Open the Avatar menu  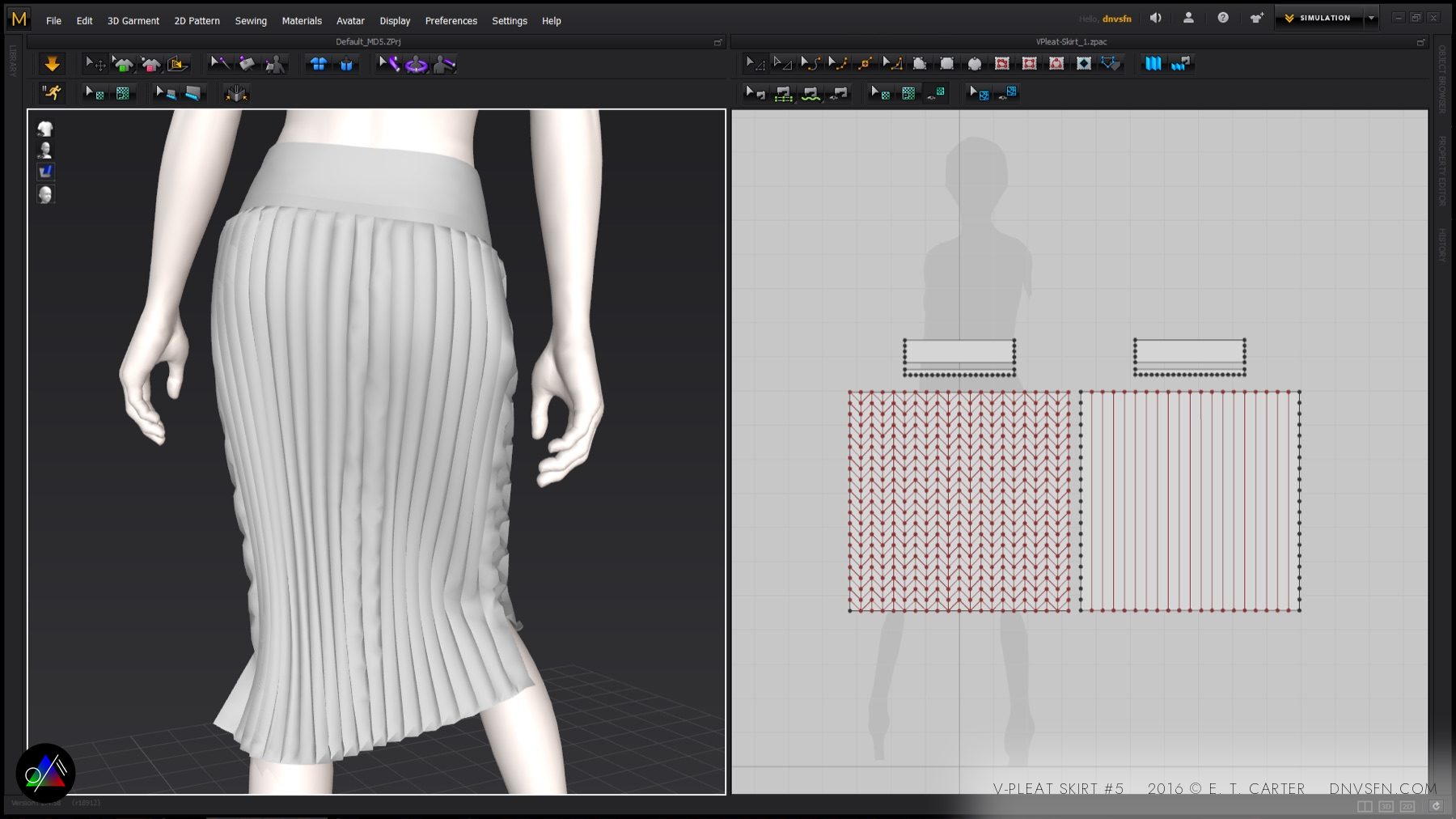pos(350,21)
